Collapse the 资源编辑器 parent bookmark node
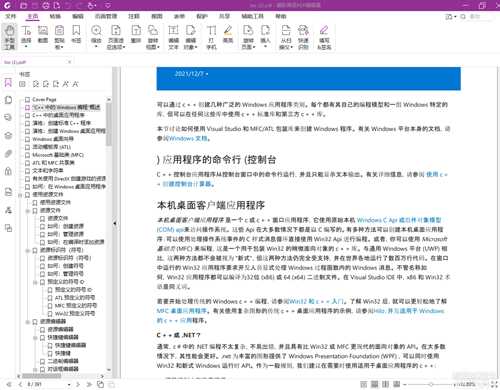The image size is (500, 390). pos(28,322)
